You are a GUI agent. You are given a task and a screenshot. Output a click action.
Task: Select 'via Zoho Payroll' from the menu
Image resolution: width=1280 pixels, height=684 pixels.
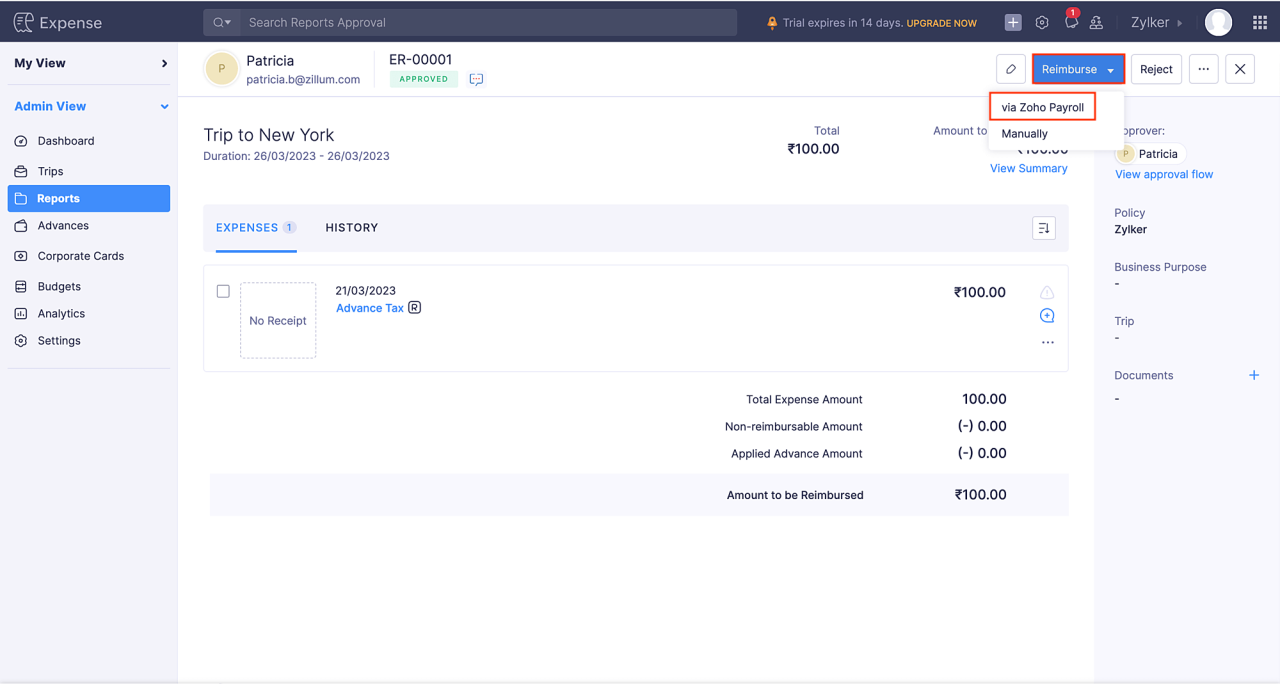coord(1041,106)
